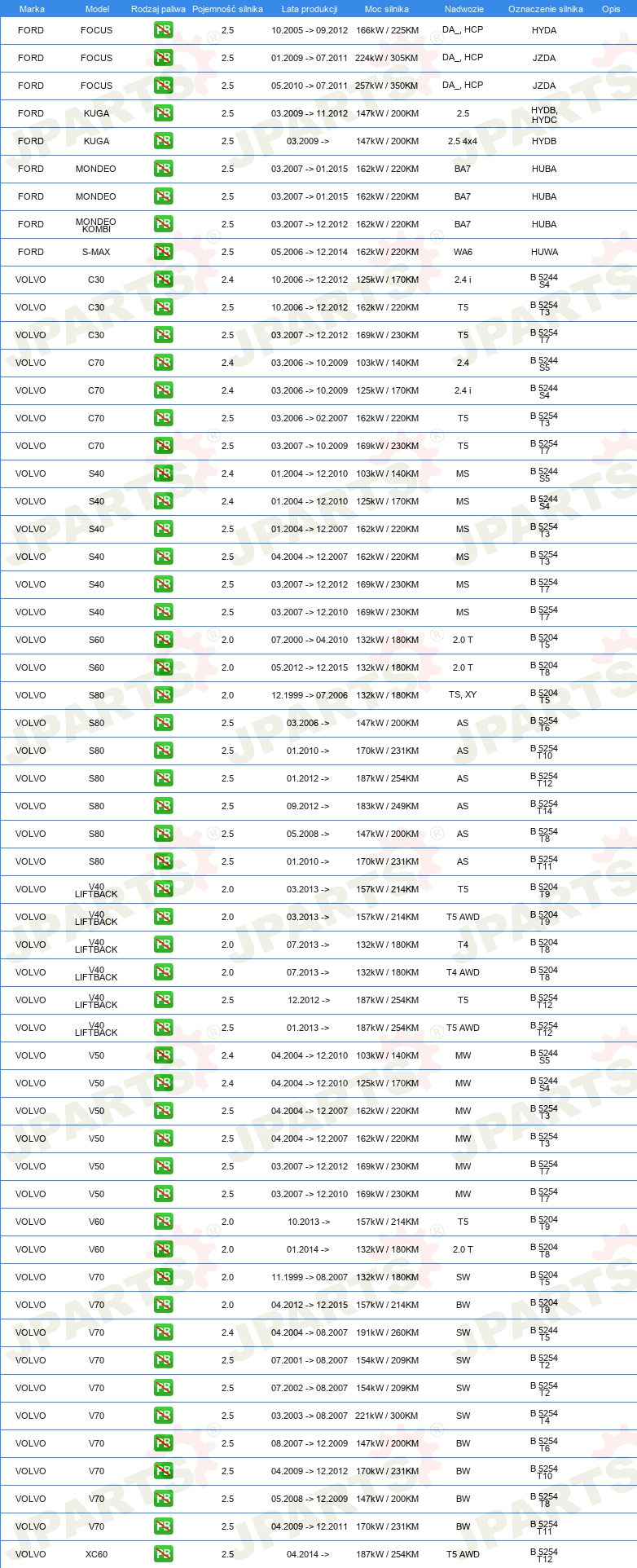The width and height of the screenshot is (637, 1568).
Task: Select the '183kW / 249KM' power cell
Action: [x=387, y=806]
